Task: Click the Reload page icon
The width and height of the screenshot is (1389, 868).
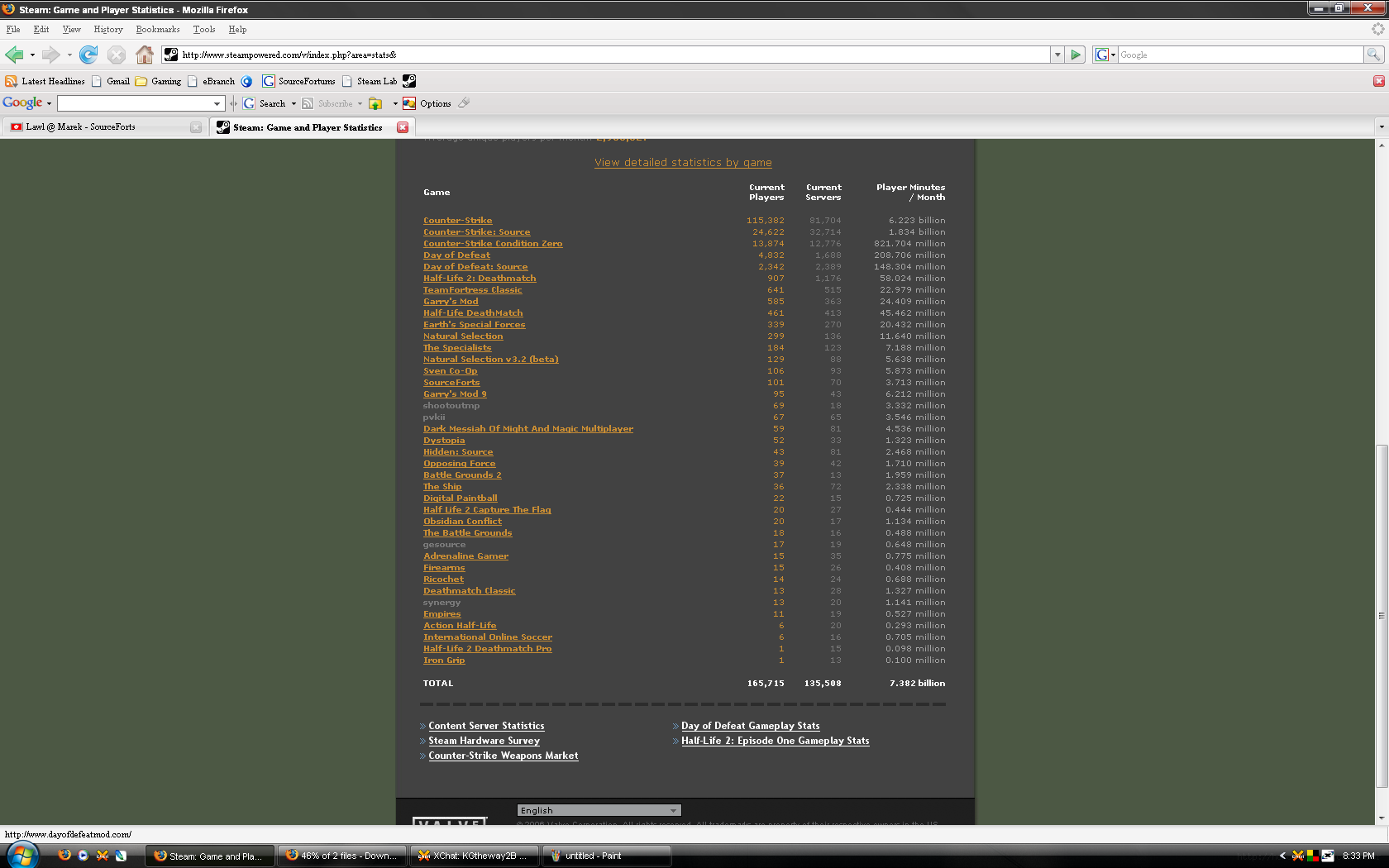Action: pos(88,55)
